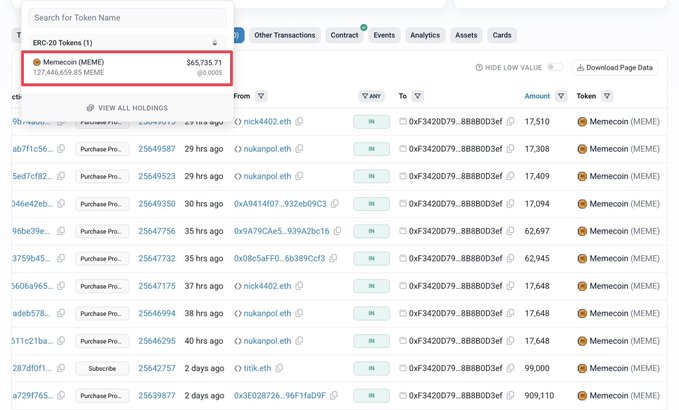The width and height of the screenshot is (679, 410).
Task: Open the titik.eth address link
Action: [257, 368]
